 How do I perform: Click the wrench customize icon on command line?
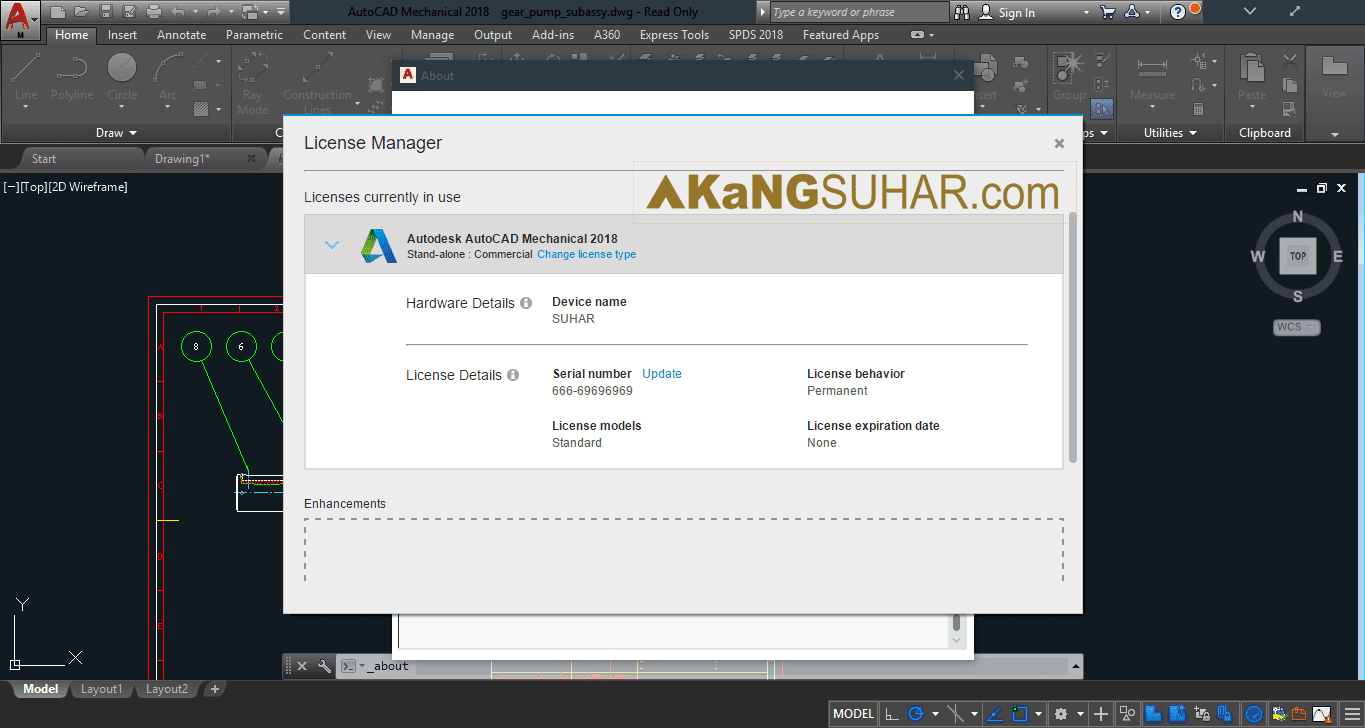click(324, 666)
